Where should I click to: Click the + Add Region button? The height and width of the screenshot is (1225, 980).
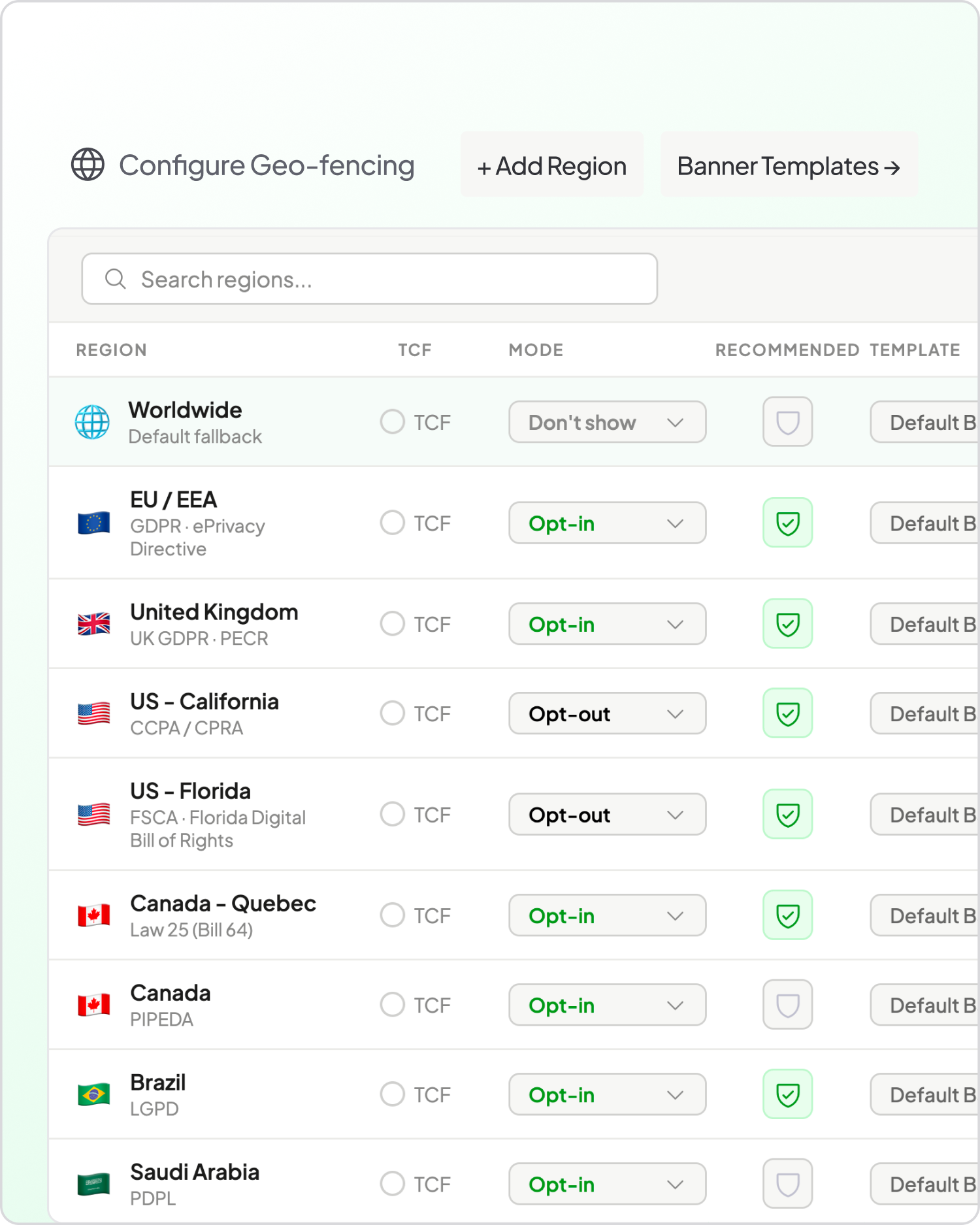pos(552,165)
